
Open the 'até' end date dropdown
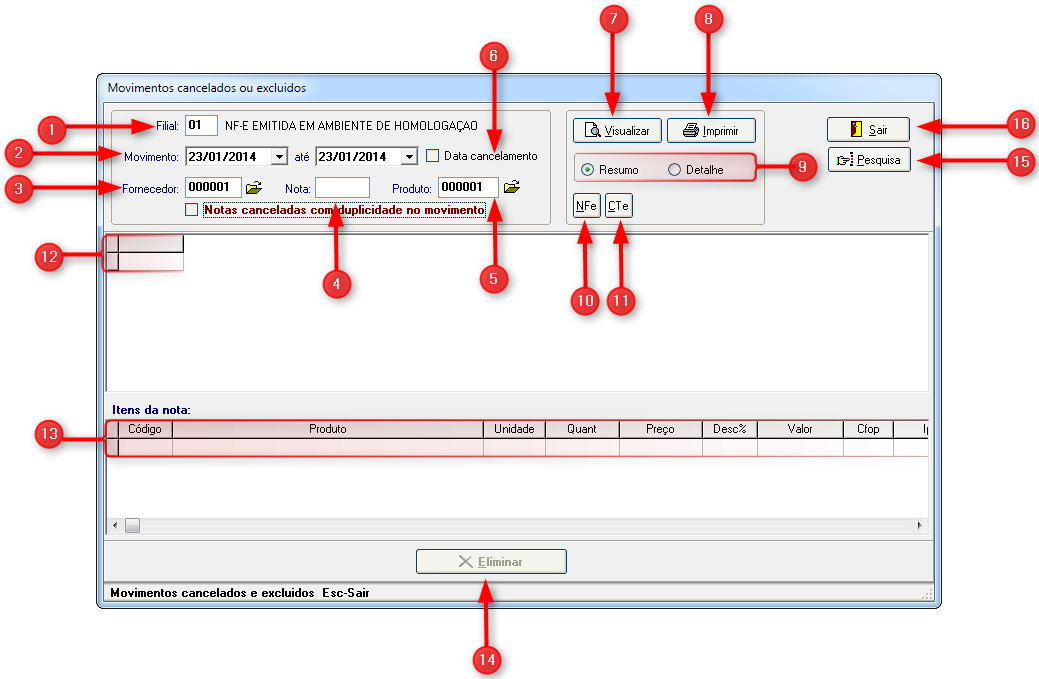click(410, 157)
